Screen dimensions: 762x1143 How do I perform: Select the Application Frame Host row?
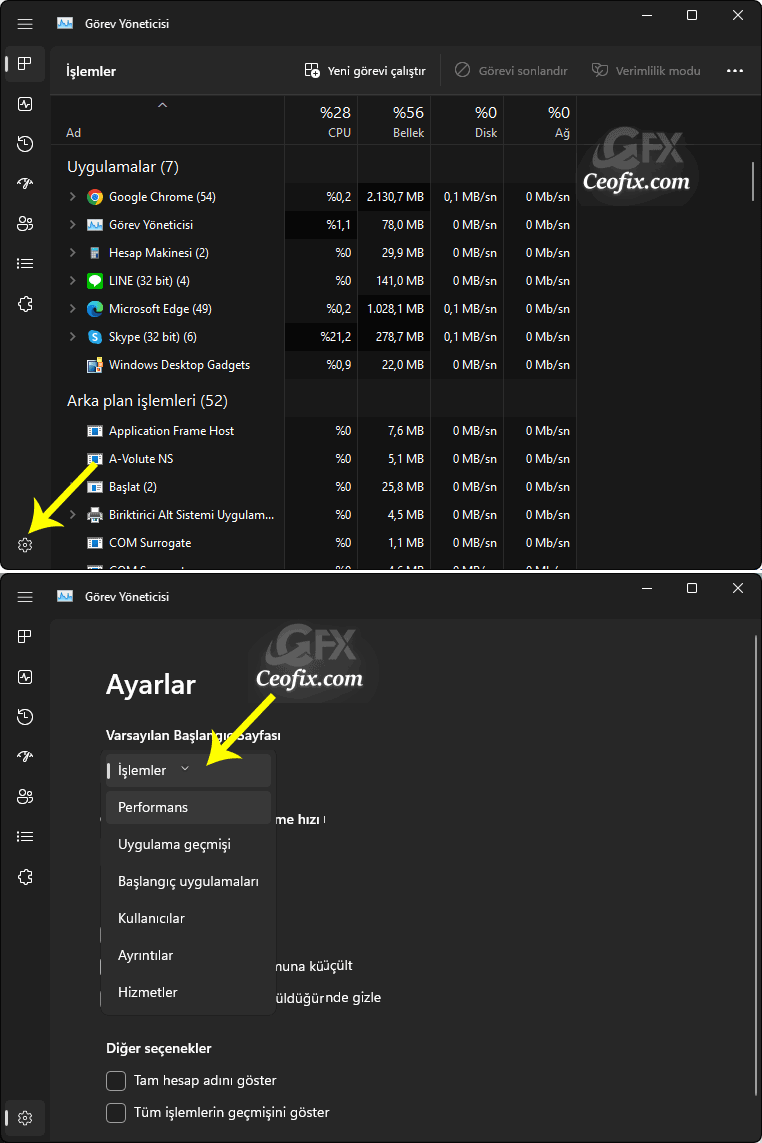point(314,431)
